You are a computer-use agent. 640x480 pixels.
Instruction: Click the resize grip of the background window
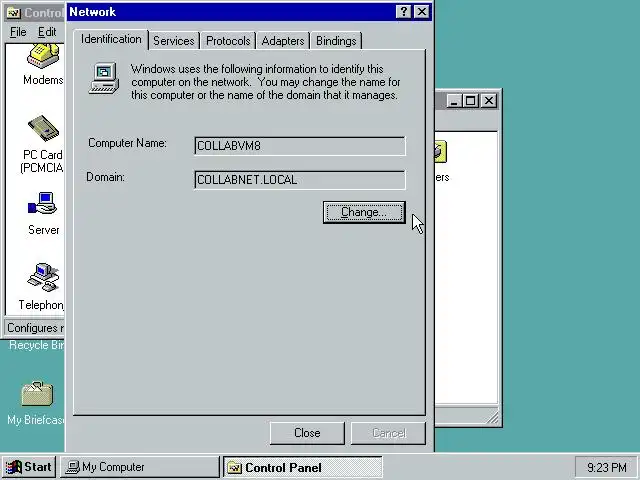click(x=493, y=418)
